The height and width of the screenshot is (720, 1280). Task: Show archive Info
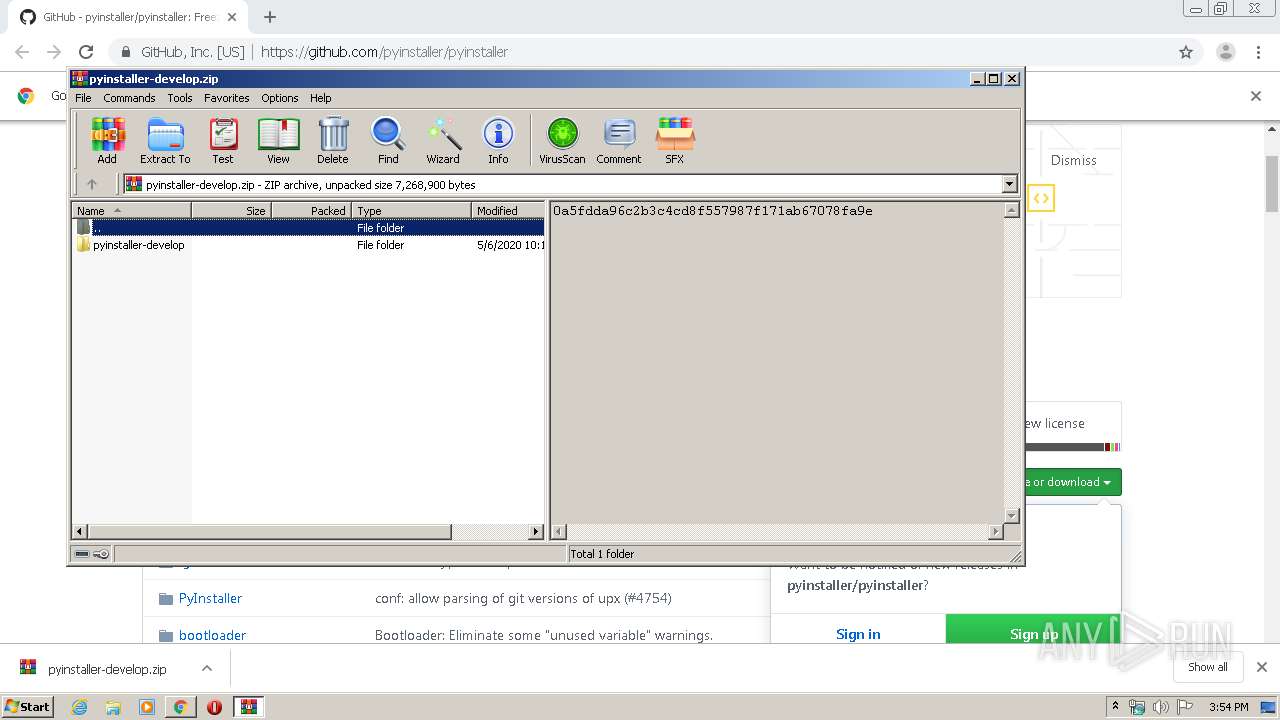point(498,140)
